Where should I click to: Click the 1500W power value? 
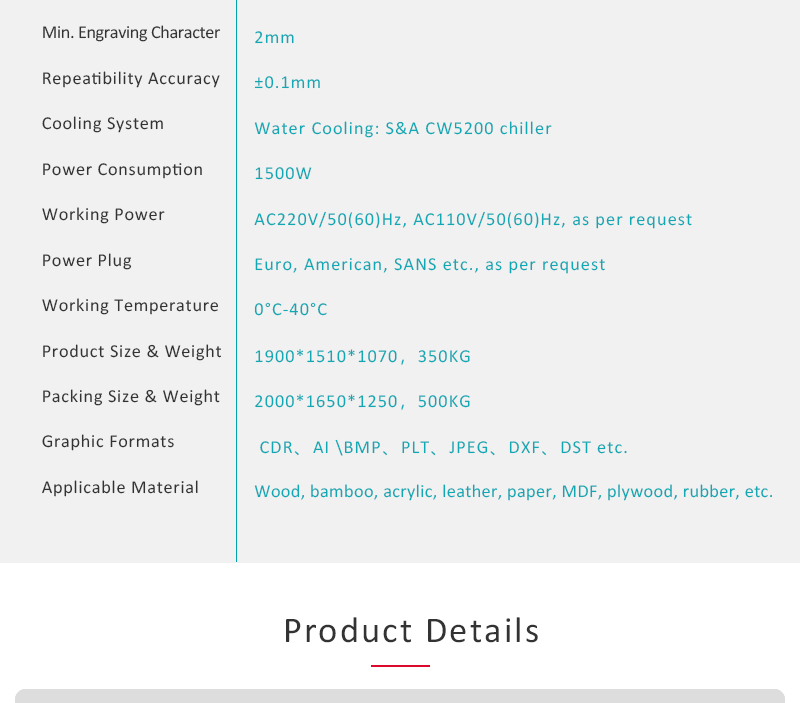283,174
